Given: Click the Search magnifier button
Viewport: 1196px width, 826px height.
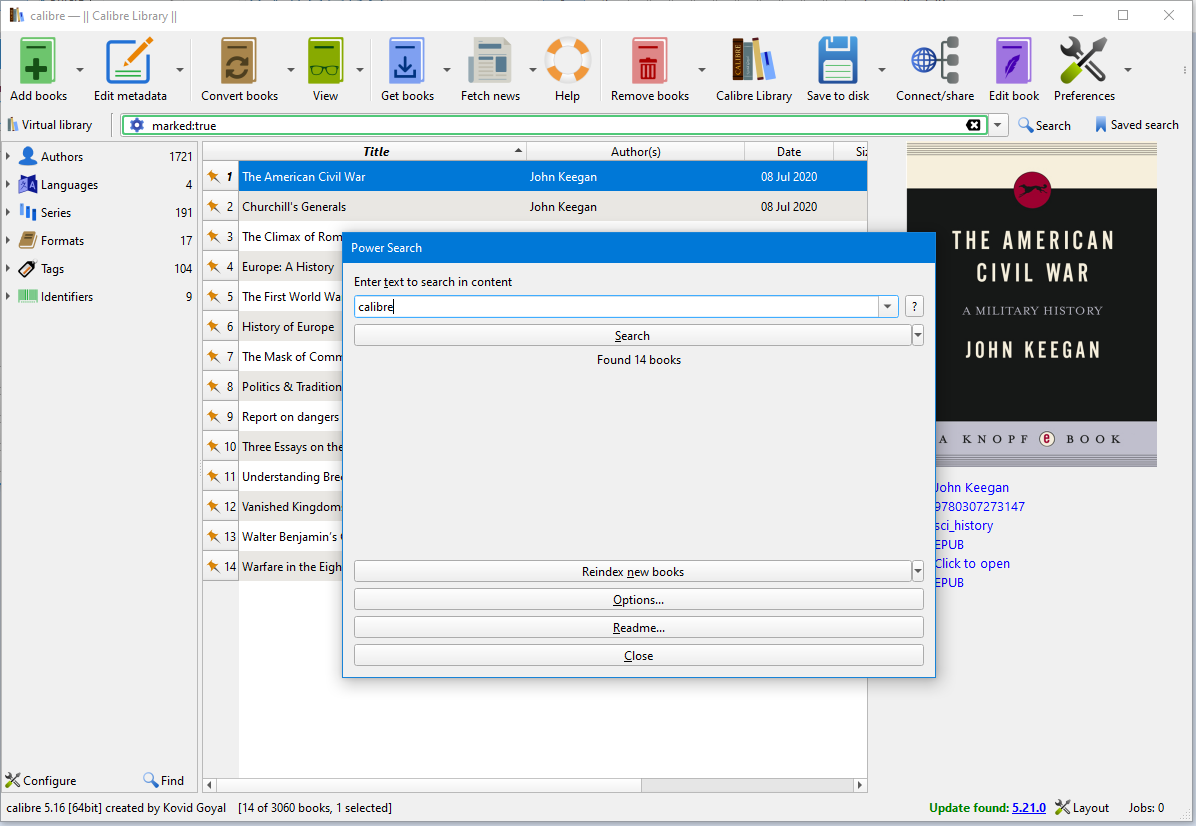Looking at the screenshot, I should pos(1044,125).
